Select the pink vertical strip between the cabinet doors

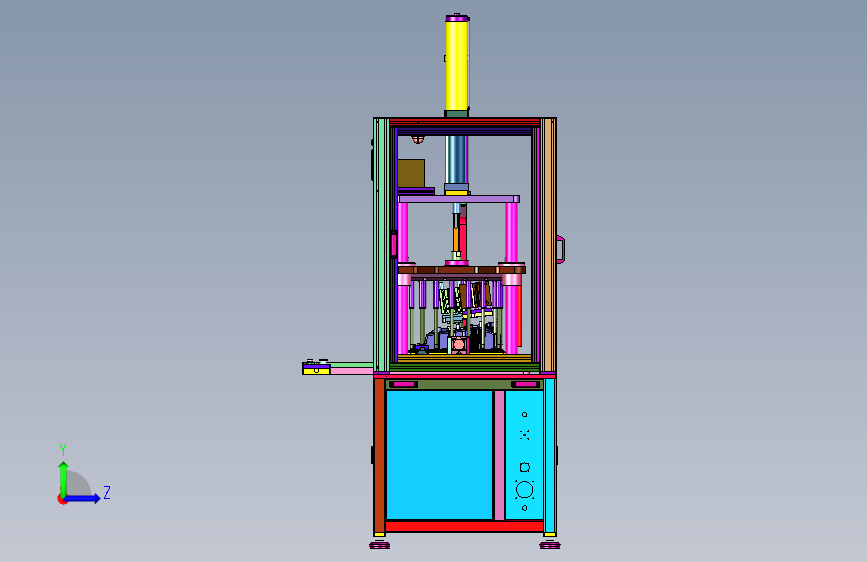point(499,455)
